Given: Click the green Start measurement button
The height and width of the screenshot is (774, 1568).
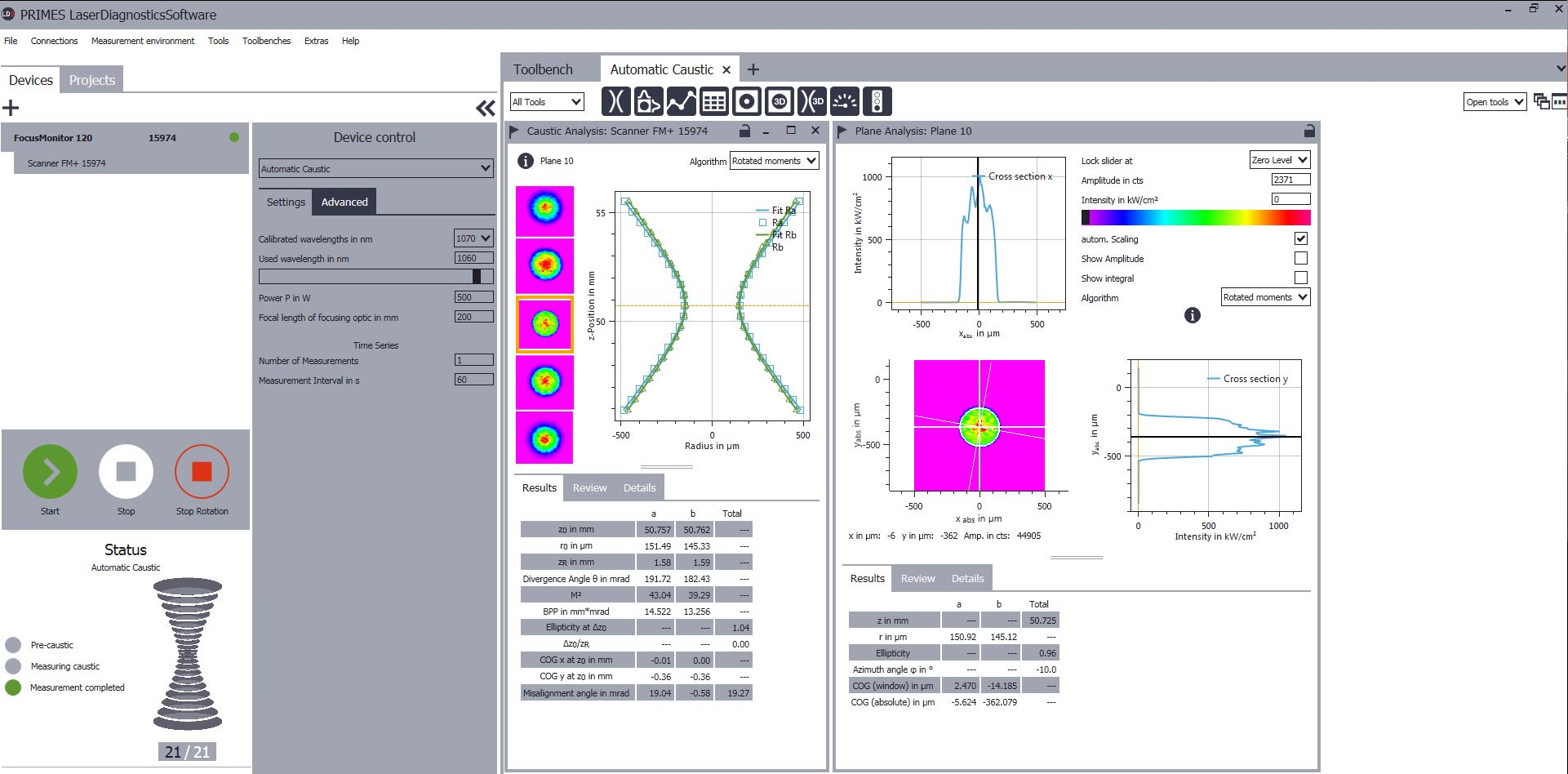Looking at the screenshot, I should tap(50, 471).
